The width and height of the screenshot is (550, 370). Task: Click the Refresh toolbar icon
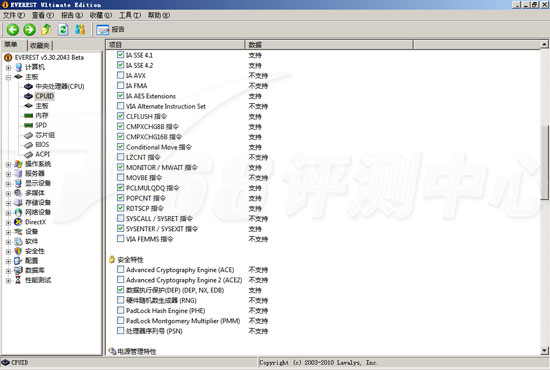[63, 29]
